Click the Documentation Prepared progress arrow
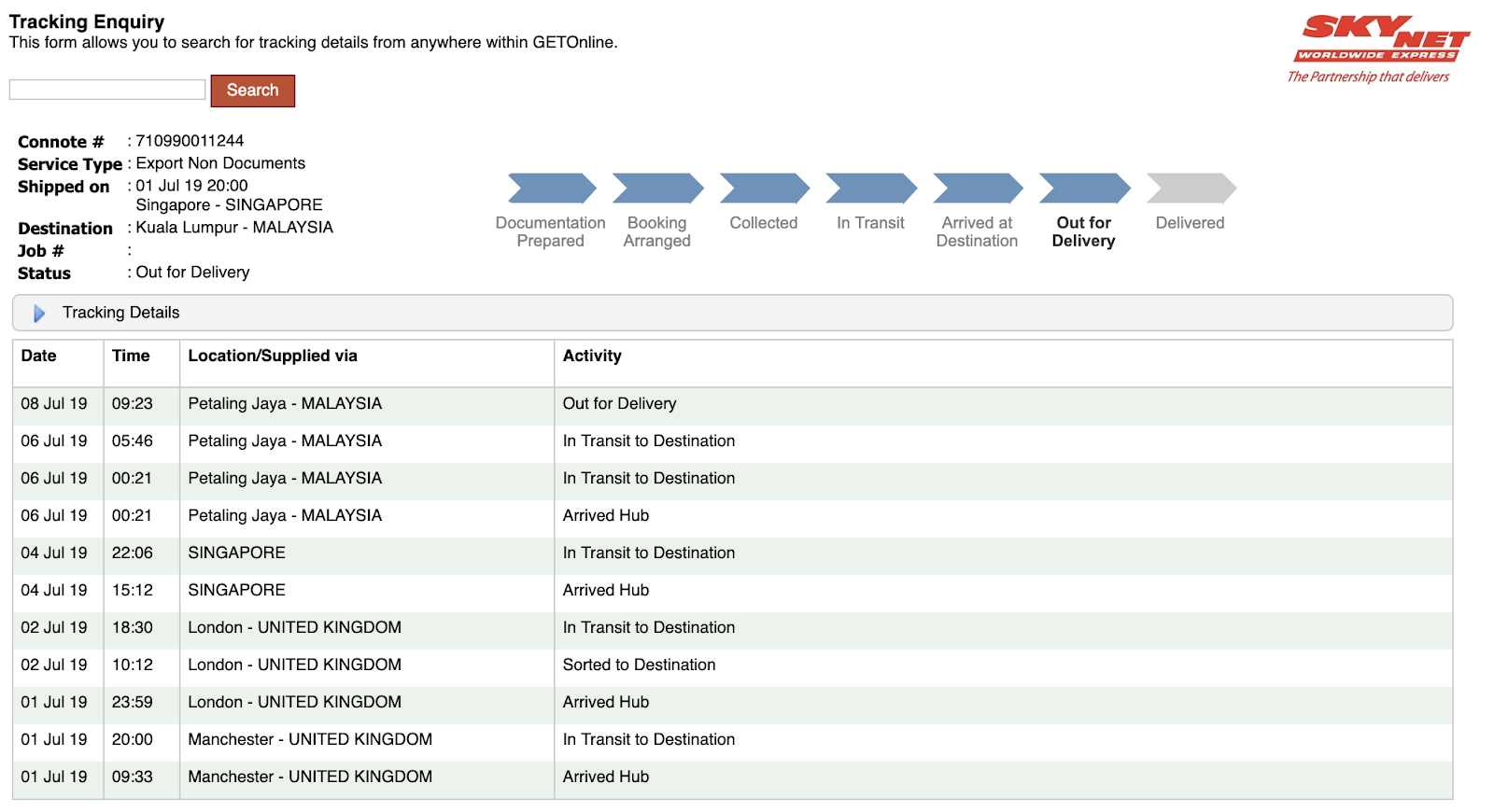 pos(552,189)
